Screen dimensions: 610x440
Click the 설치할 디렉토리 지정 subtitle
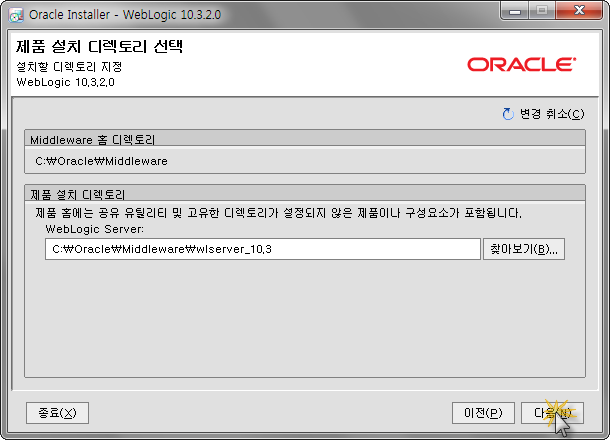[x=69, y=67]
